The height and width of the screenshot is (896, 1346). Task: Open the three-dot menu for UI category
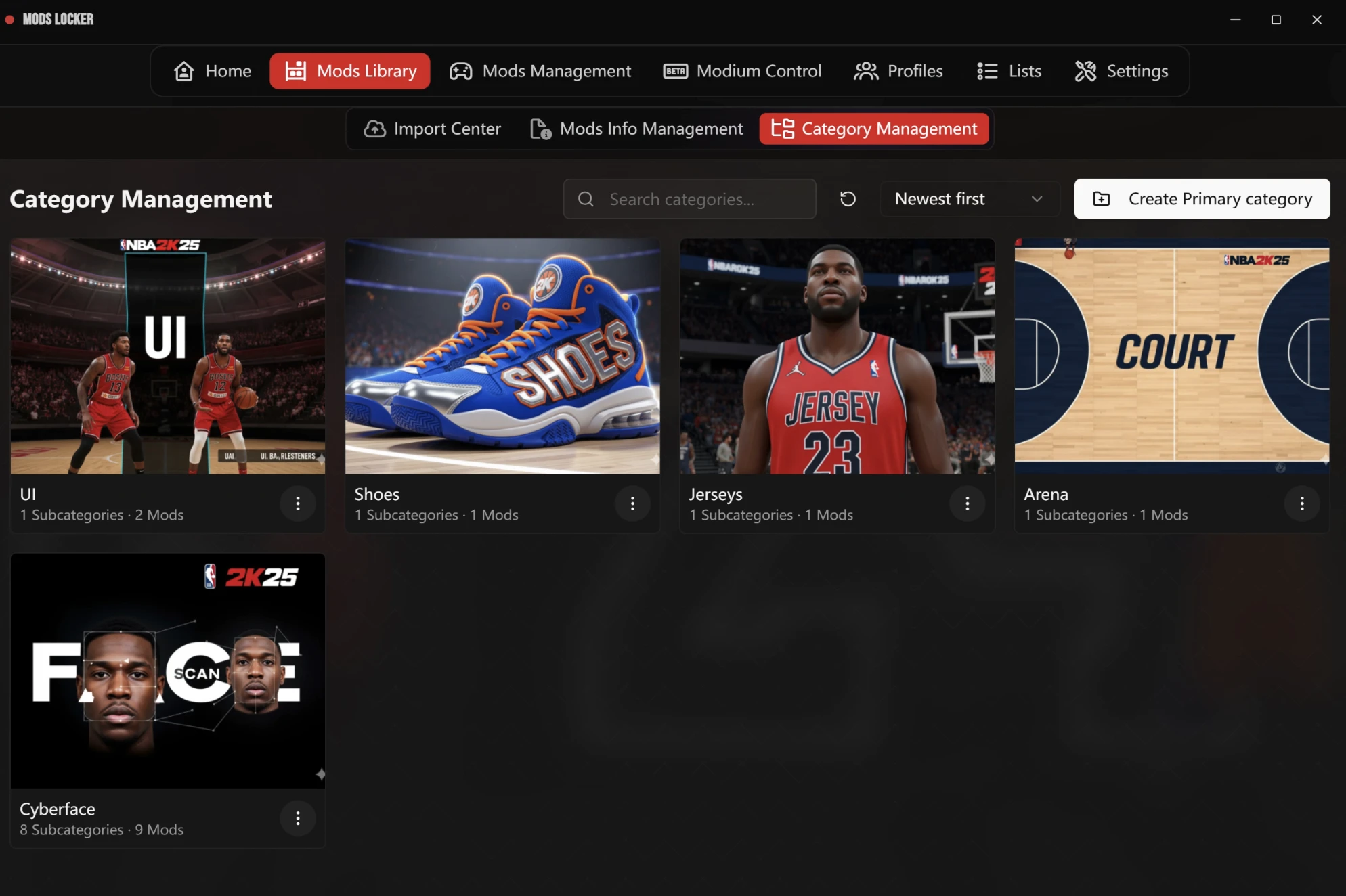(x=298, y=503)
